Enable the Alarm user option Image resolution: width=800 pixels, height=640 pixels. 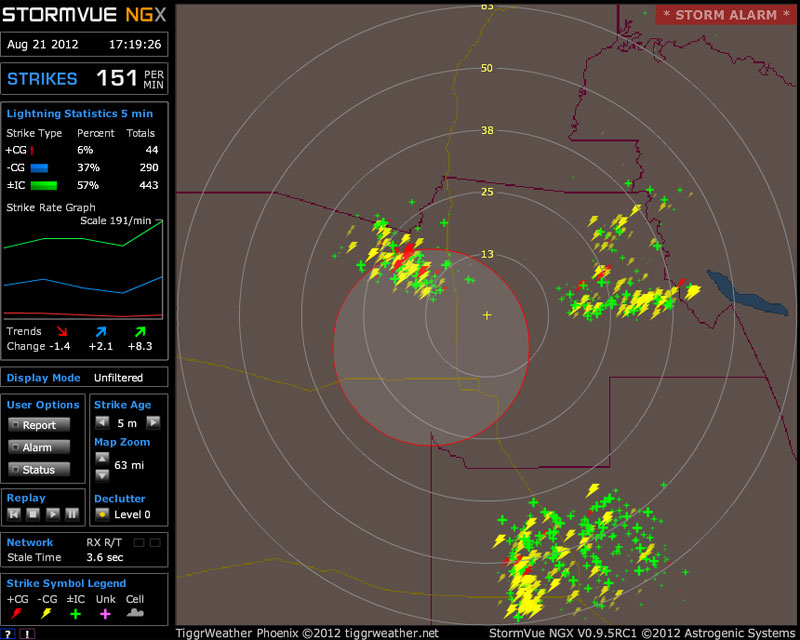click(39, 447)
